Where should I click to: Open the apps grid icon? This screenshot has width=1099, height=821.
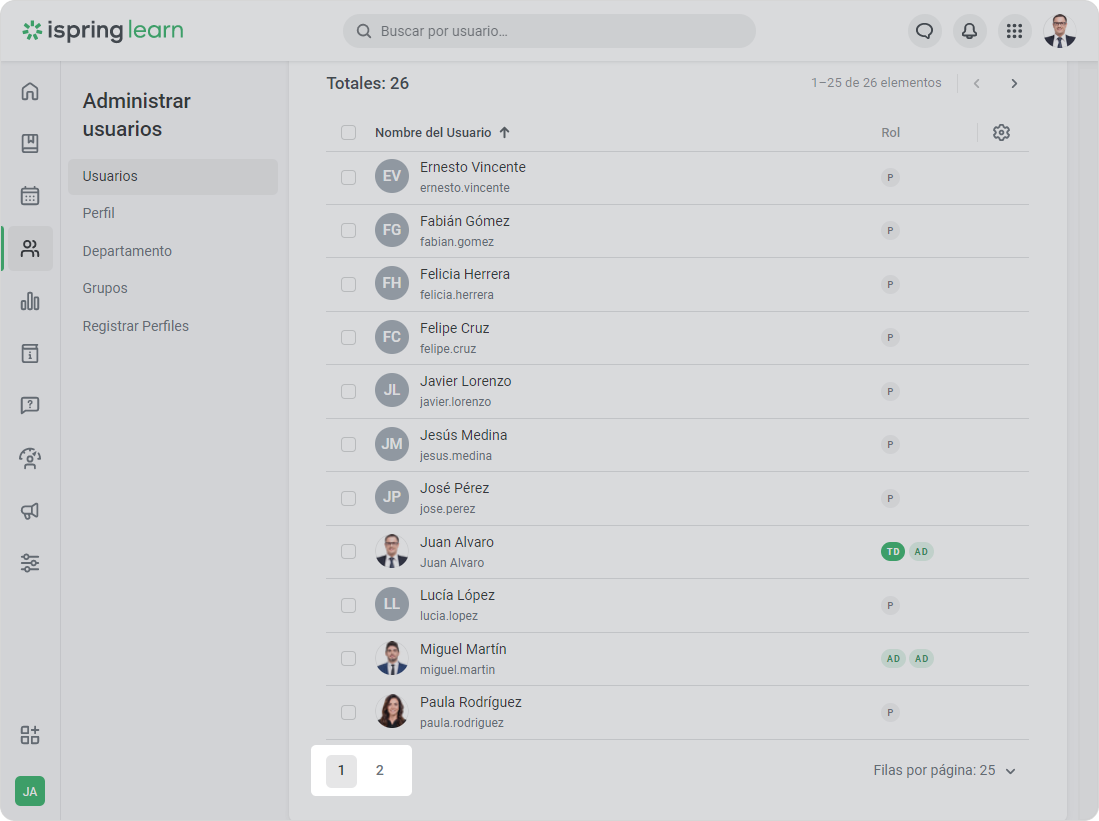tap(1014, 31)
